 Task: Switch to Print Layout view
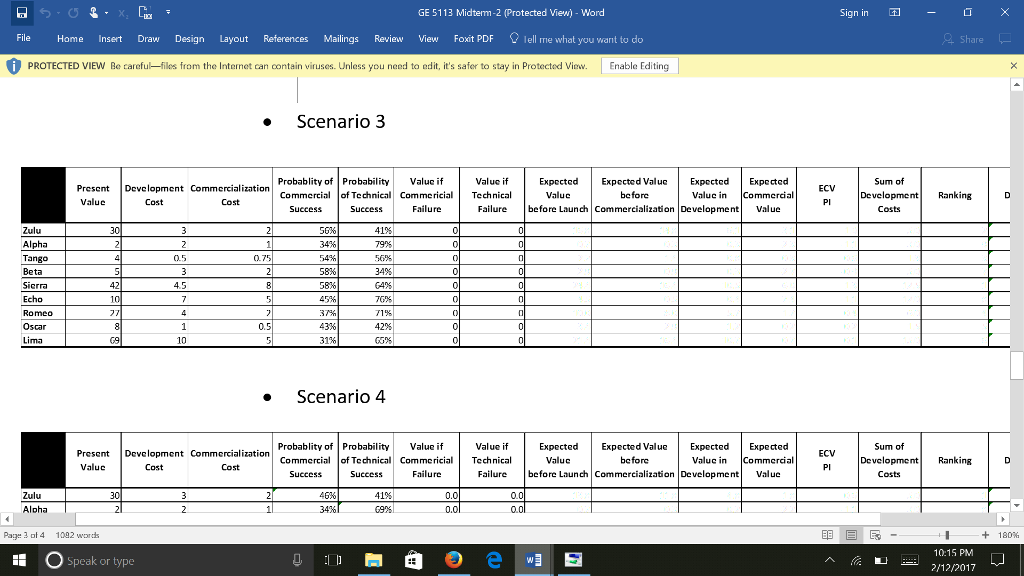(851, 535)
